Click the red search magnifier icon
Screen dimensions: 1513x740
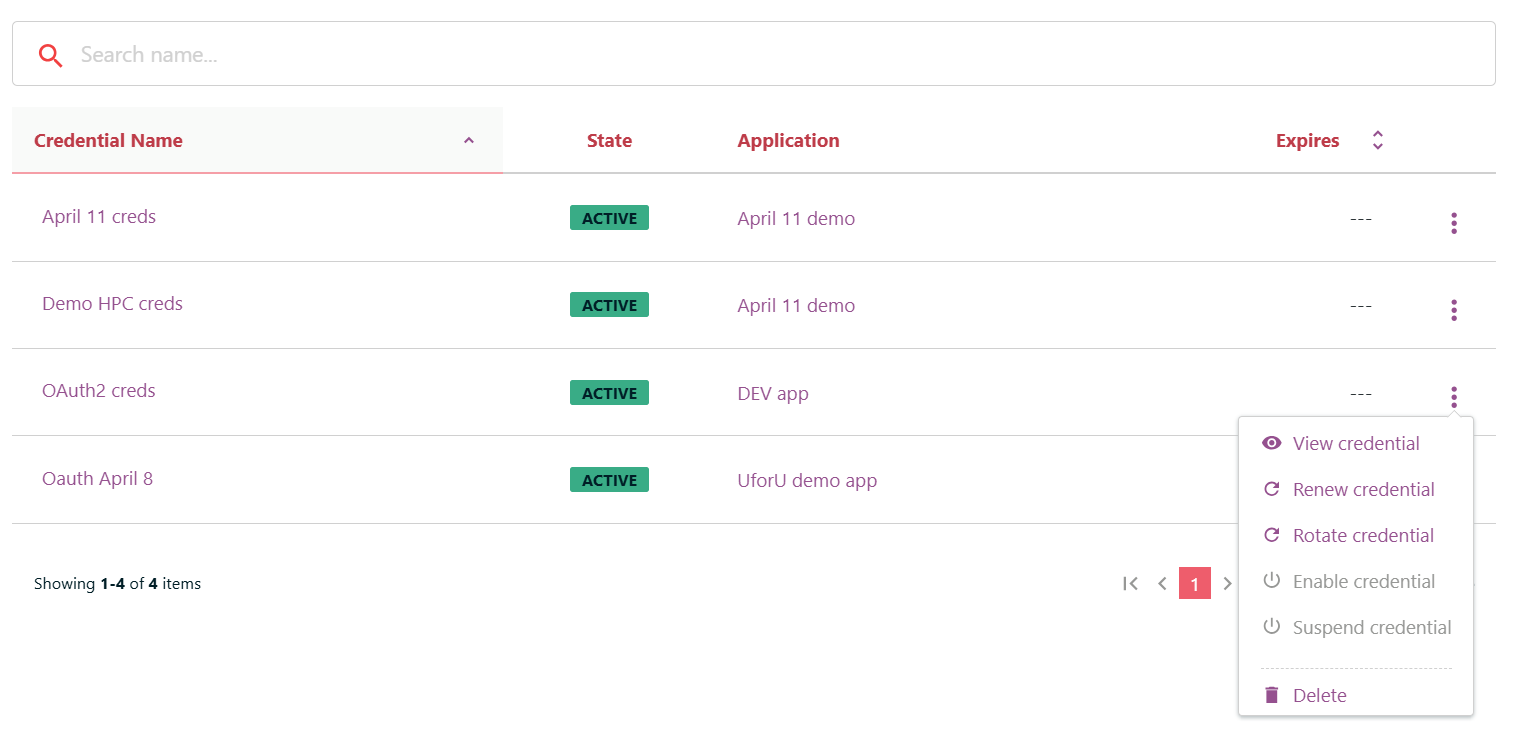coord(50,55)
